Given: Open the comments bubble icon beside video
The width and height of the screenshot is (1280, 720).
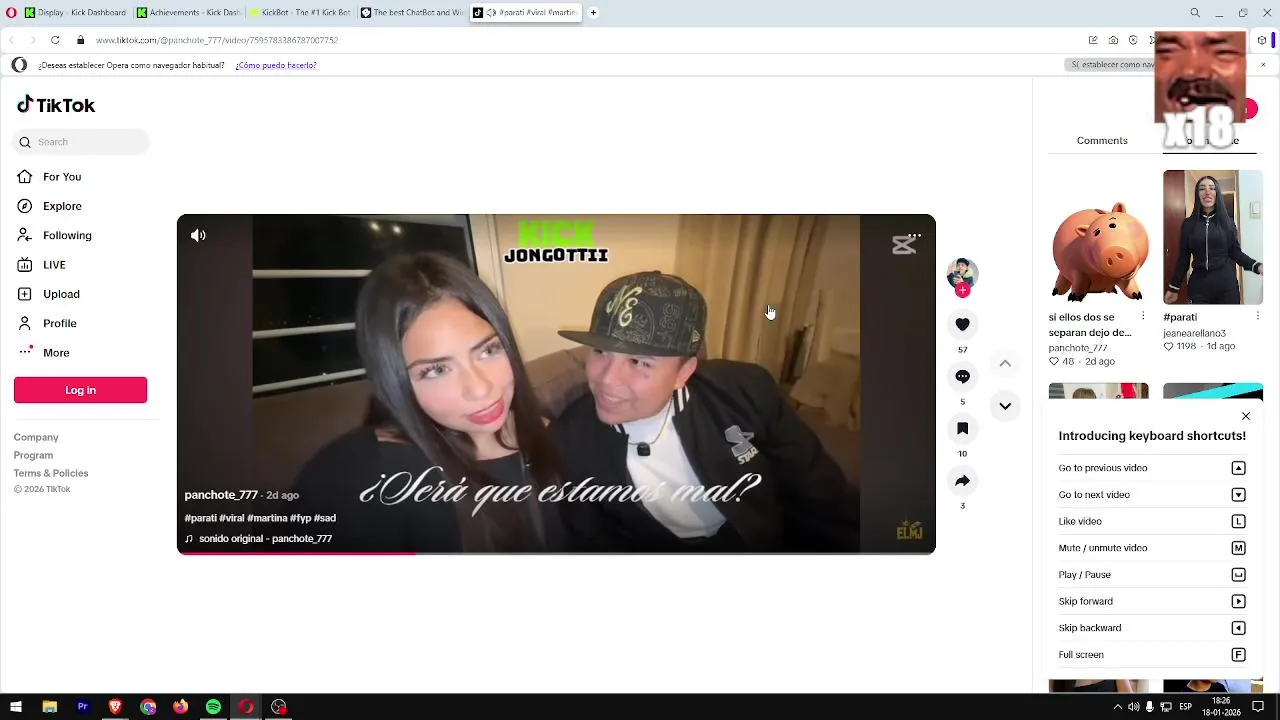Looking at the screenshot, I should pyautogui.click(x=962, y=377).
